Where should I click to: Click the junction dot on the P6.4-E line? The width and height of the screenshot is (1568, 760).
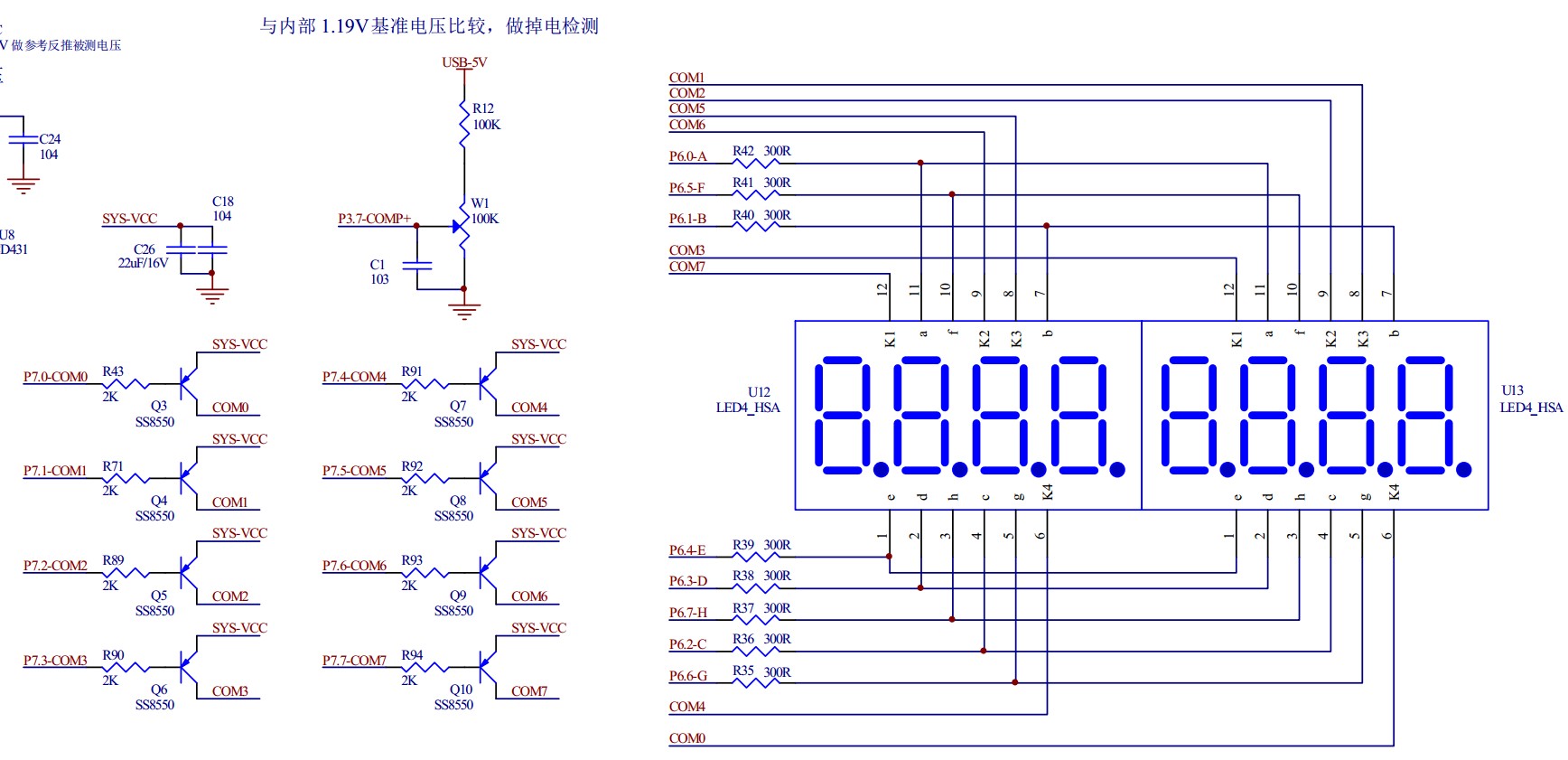(890, 557)
